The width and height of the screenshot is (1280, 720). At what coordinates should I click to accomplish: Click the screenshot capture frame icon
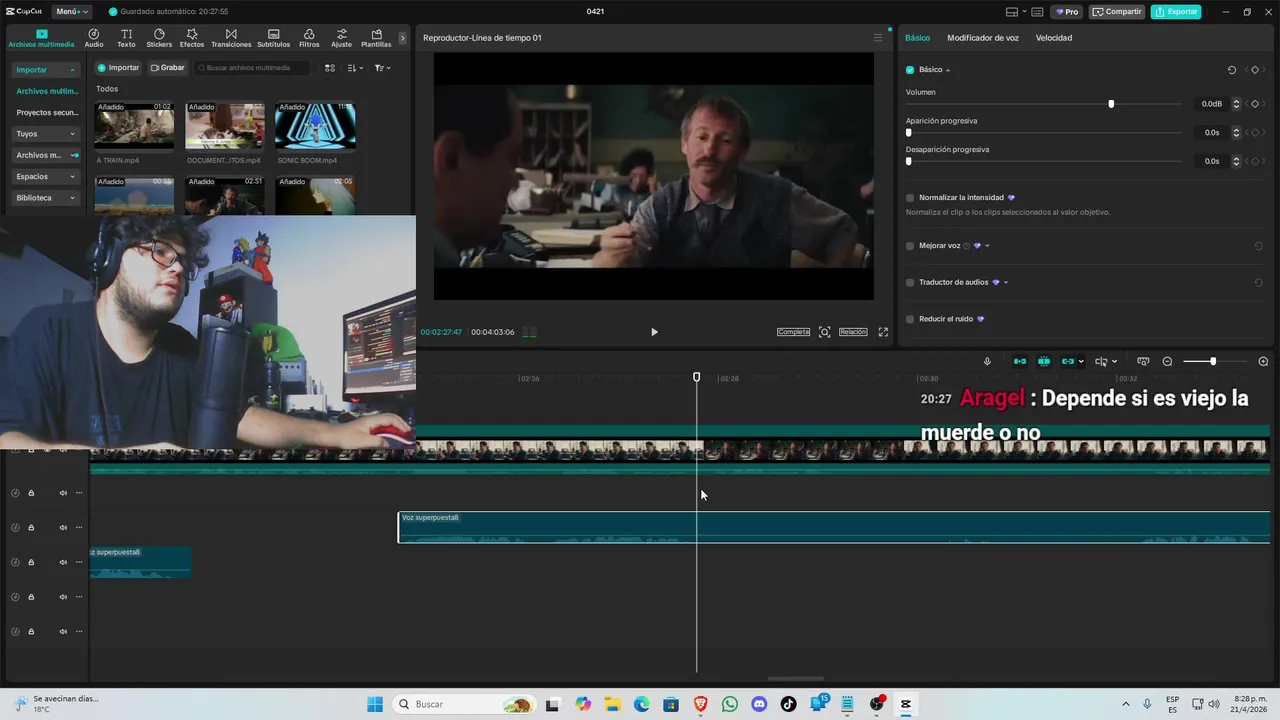pyautogui.click(x=824, y=332)
